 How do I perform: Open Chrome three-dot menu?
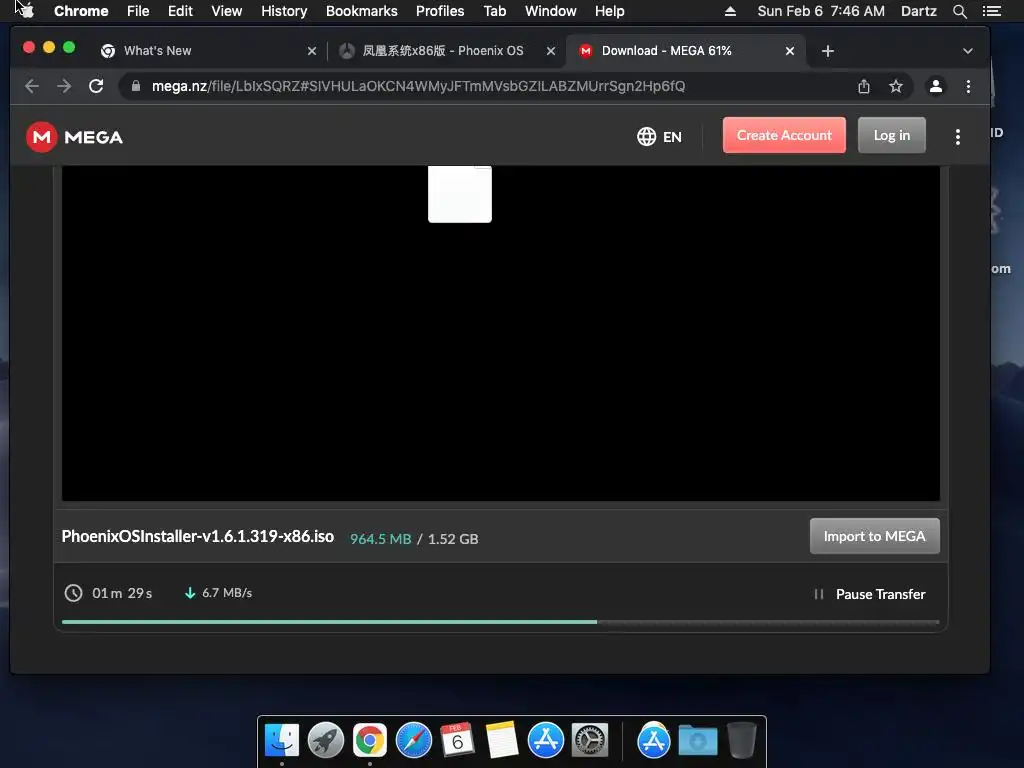[968, 86]
